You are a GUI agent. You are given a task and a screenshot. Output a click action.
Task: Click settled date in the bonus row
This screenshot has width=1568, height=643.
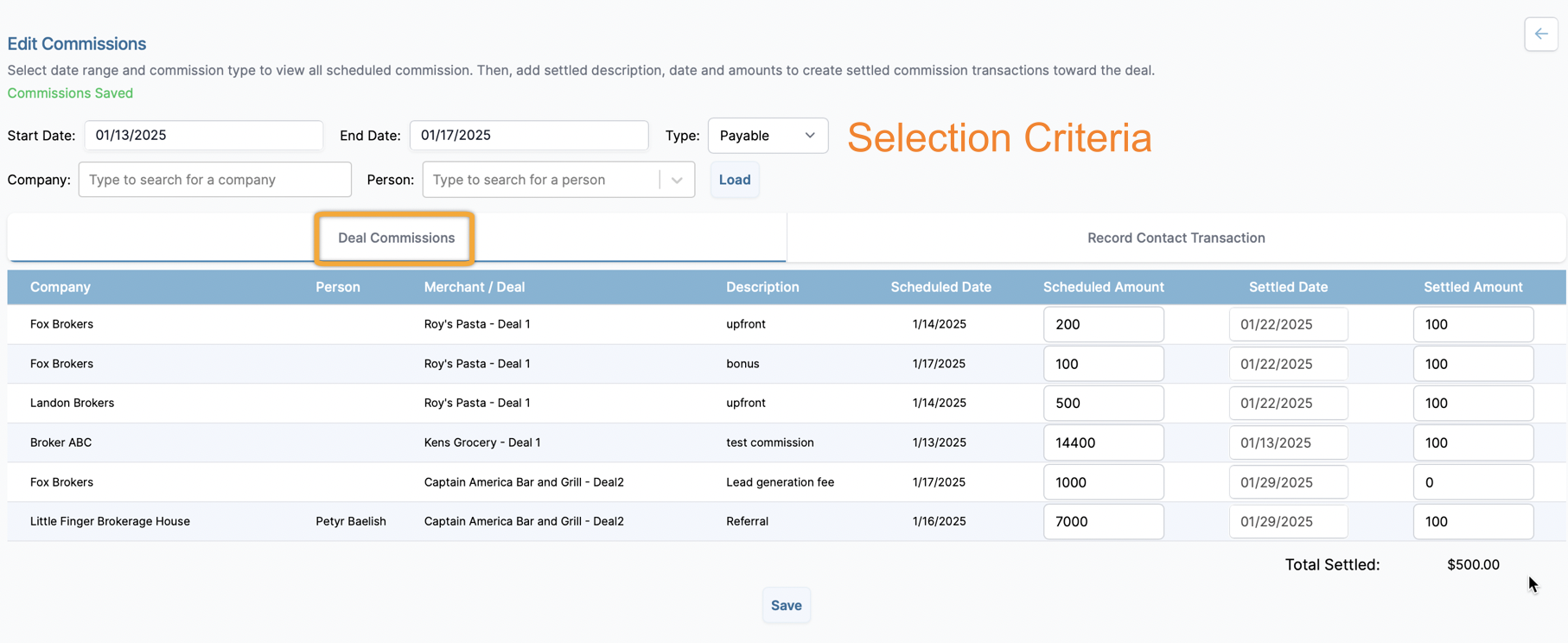click(1288, 364)
